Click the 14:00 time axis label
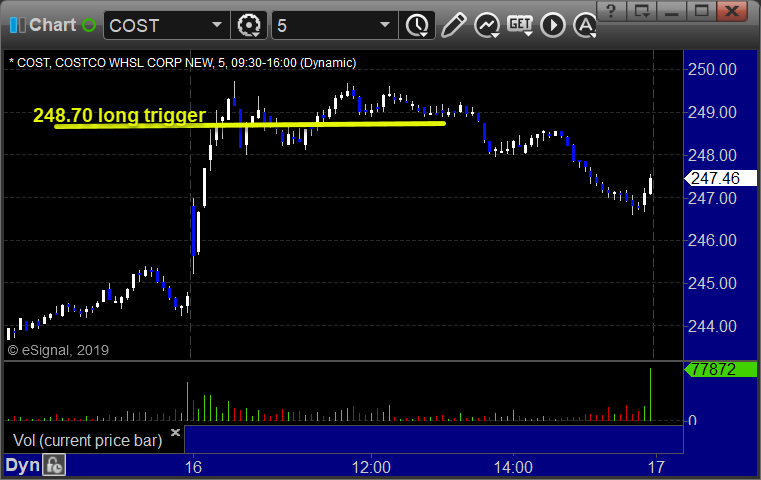Image resolution: width=761 pixels, height=480 pixels. (513, 467)
